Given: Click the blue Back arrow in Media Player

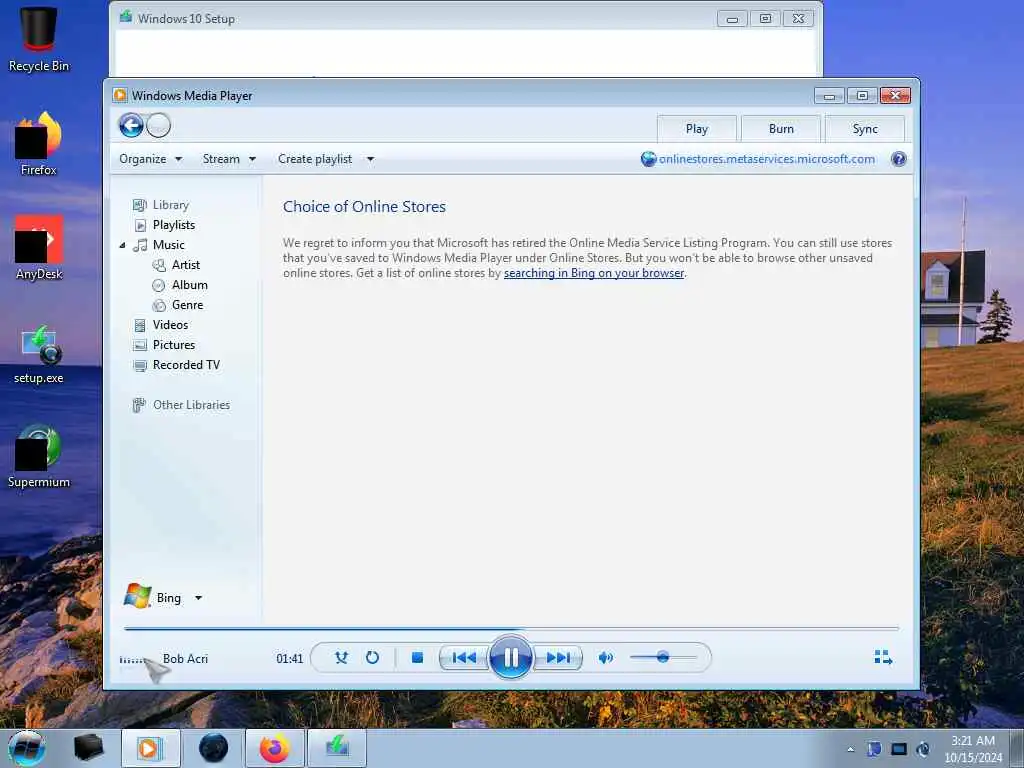Looking at the screenshot, I should pyautogui.click(x=131, y=125).
